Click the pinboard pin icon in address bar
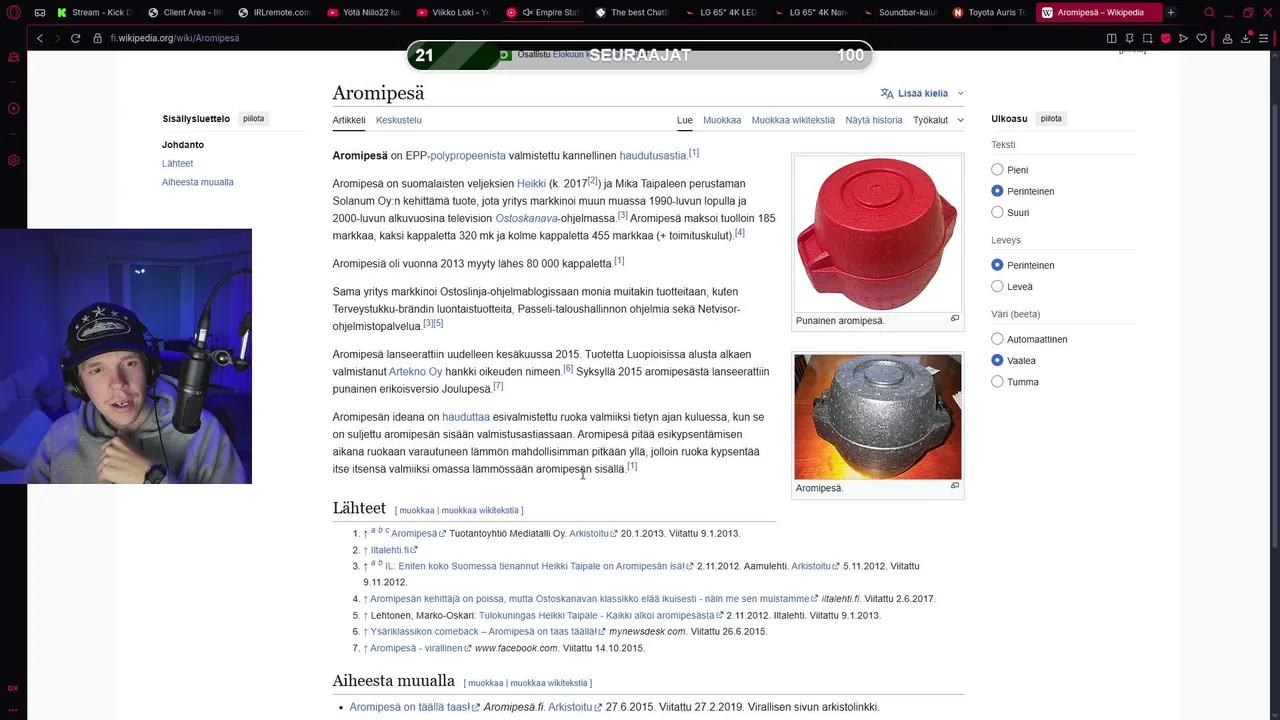1280x720 pixels. click(1129, 38)
